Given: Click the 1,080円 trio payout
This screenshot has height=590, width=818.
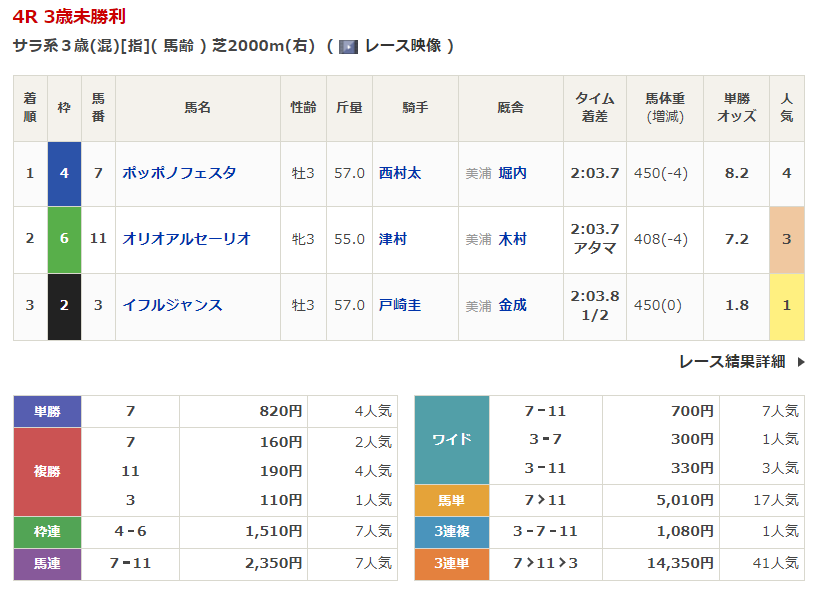Looking at the screenshot, I should tap(685, 532).
